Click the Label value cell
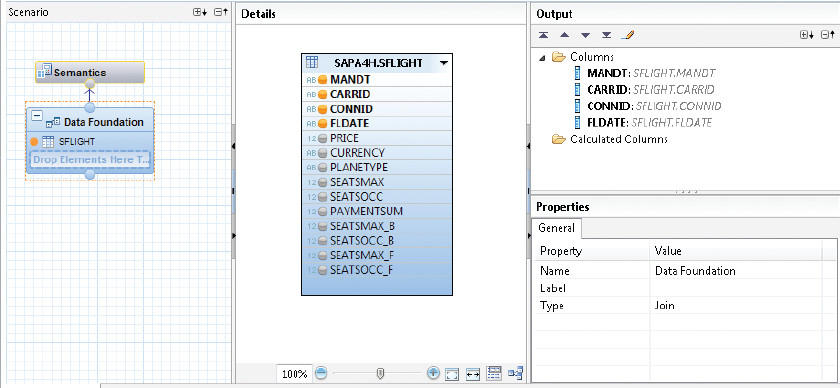This screenshot has height=388, width=840. click(735, 288)
